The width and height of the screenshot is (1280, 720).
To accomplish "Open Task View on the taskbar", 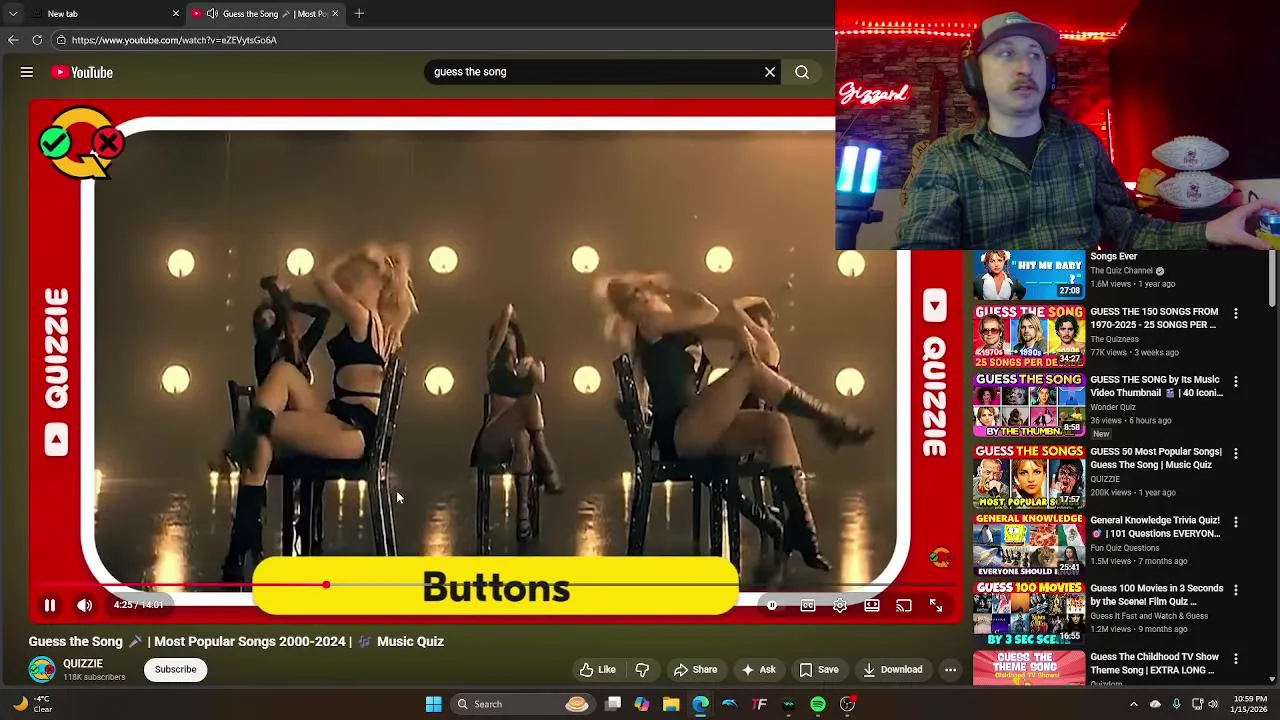I will (613, 704).
